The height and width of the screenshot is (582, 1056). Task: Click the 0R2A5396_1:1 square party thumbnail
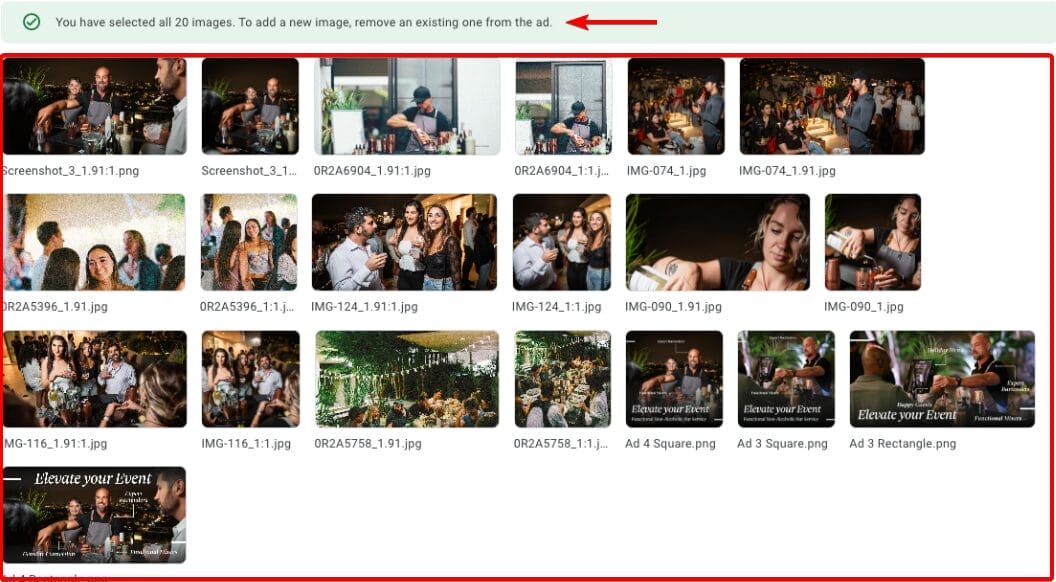tap(249, 242)
